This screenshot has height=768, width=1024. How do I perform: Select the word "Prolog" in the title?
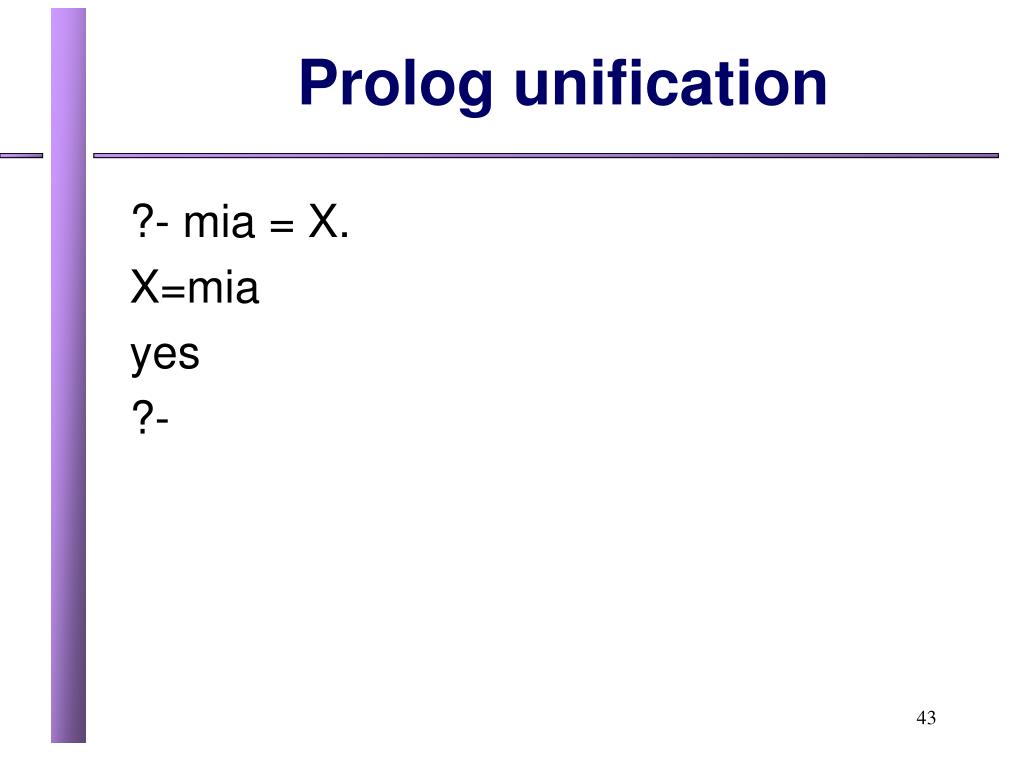(396, 85)
